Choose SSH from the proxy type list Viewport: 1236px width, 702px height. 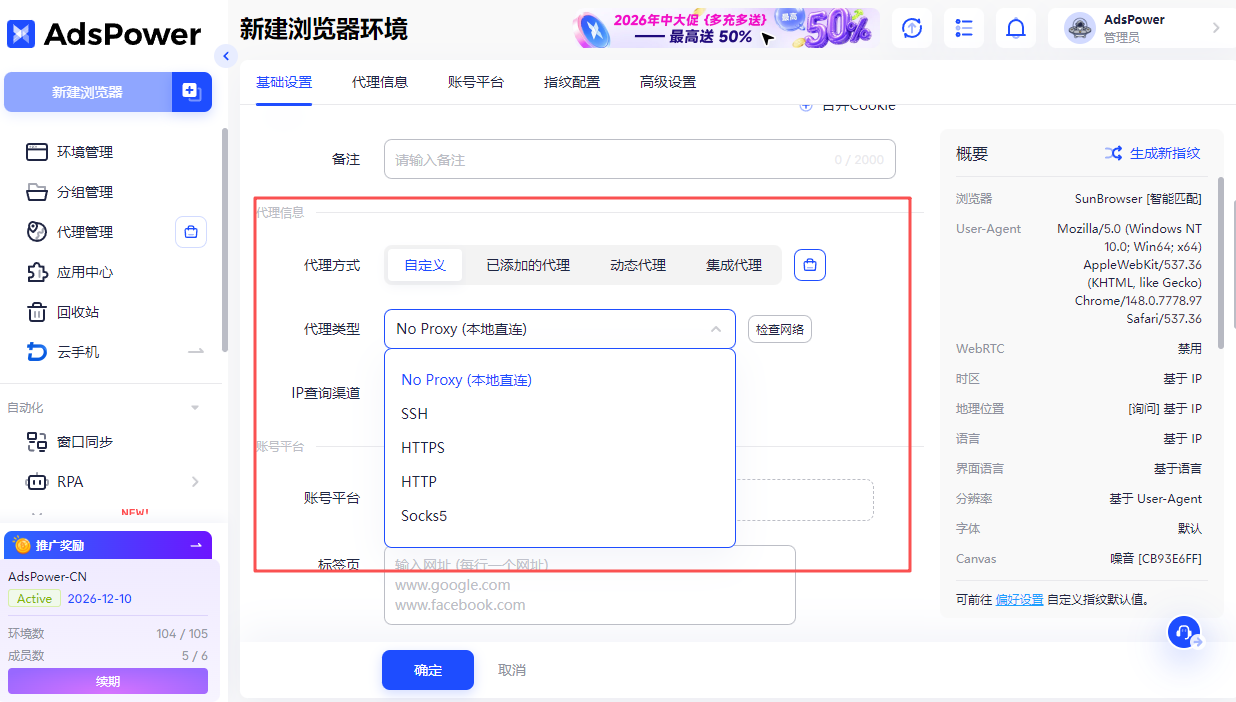coord(560,414)
